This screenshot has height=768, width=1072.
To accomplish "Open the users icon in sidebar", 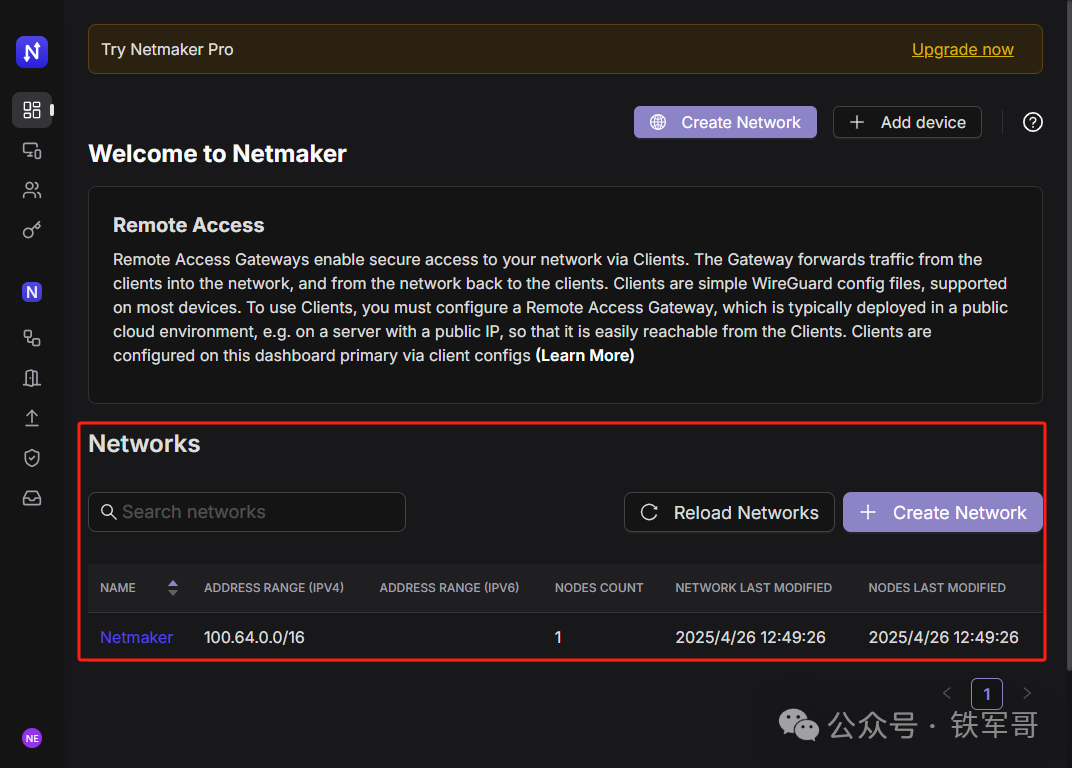I will [x=32, y=190].
